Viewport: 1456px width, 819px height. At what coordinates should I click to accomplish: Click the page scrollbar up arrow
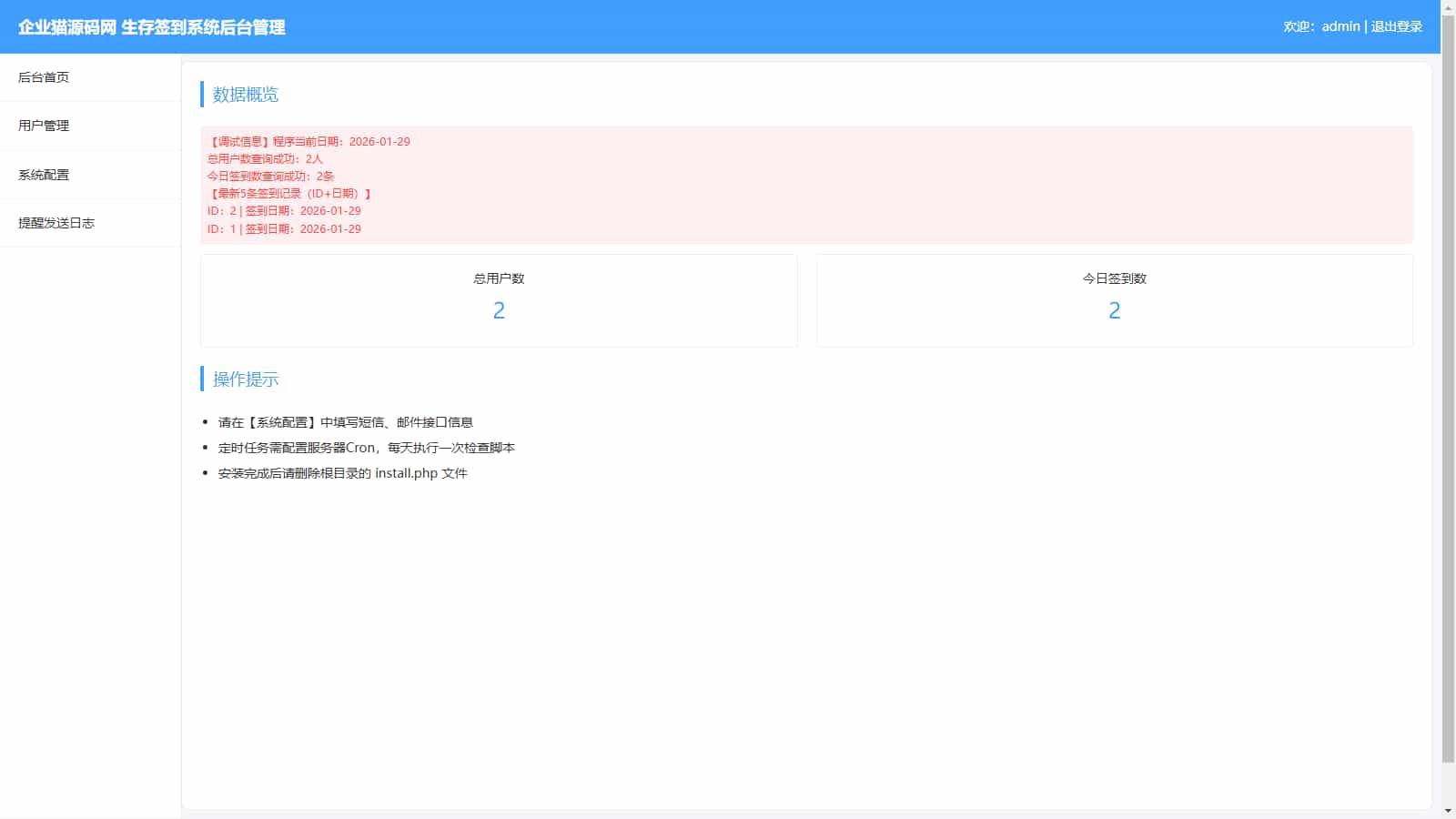tap(1448, 7)
